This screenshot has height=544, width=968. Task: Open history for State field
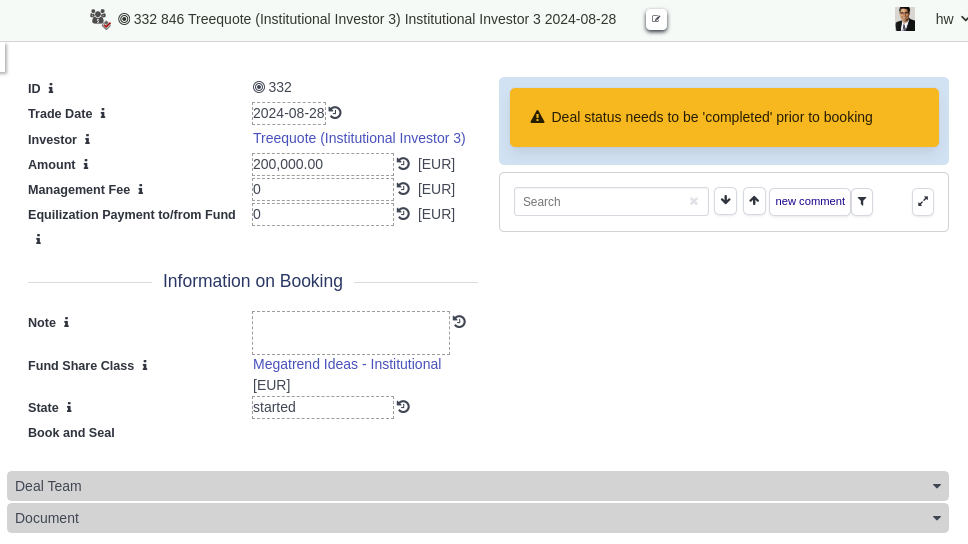point(403,407)
